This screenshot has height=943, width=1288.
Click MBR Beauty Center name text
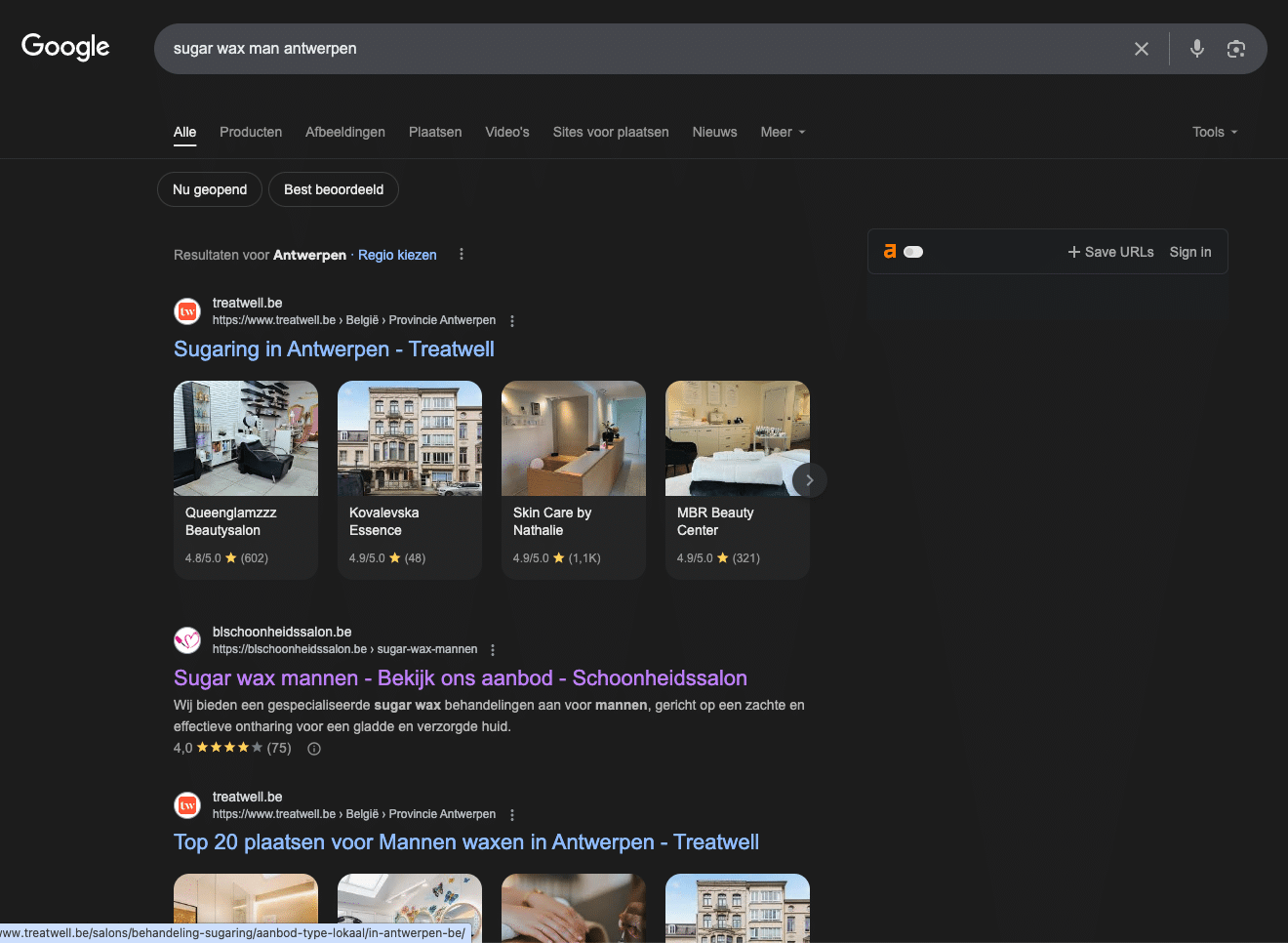(715, 521)
